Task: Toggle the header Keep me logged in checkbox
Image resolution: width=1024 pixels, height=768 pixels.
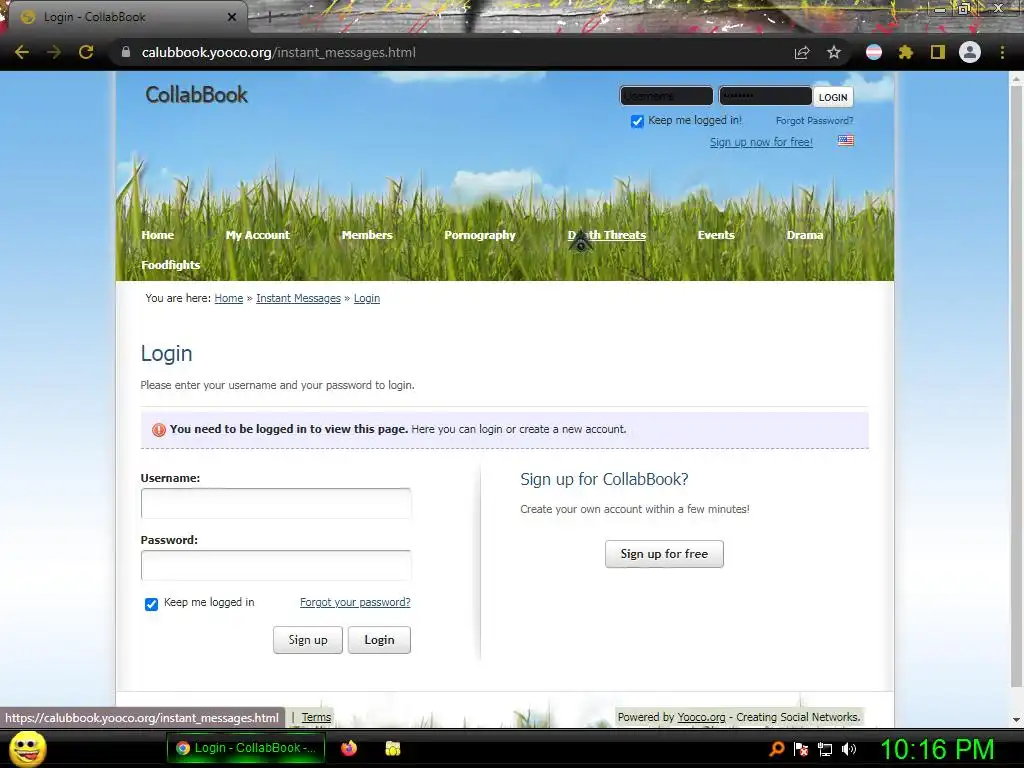Action: 637,121
